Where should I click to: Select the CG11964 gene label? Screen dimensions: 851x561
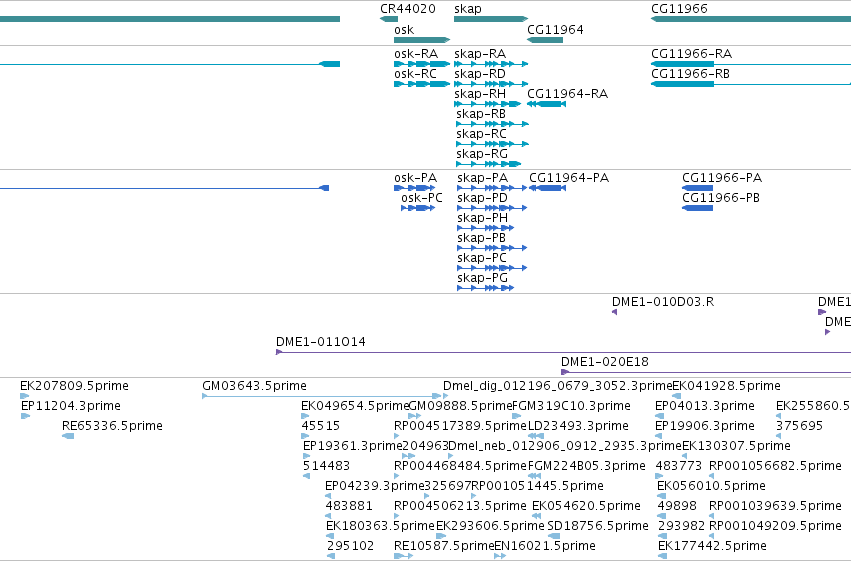[555, 30]
